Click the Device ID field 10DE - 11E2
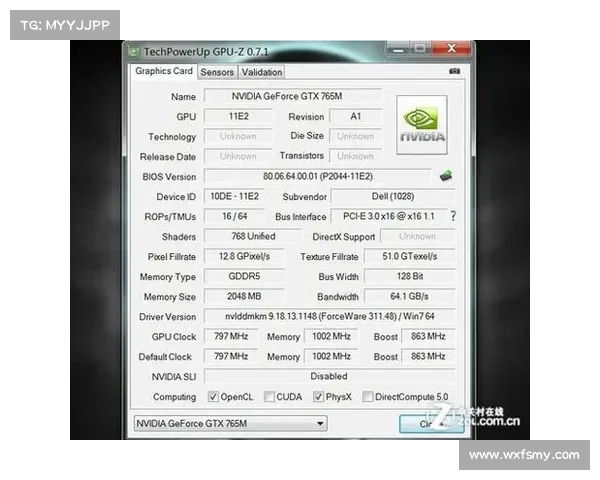The image size is (600, 480). pos(234,196)
